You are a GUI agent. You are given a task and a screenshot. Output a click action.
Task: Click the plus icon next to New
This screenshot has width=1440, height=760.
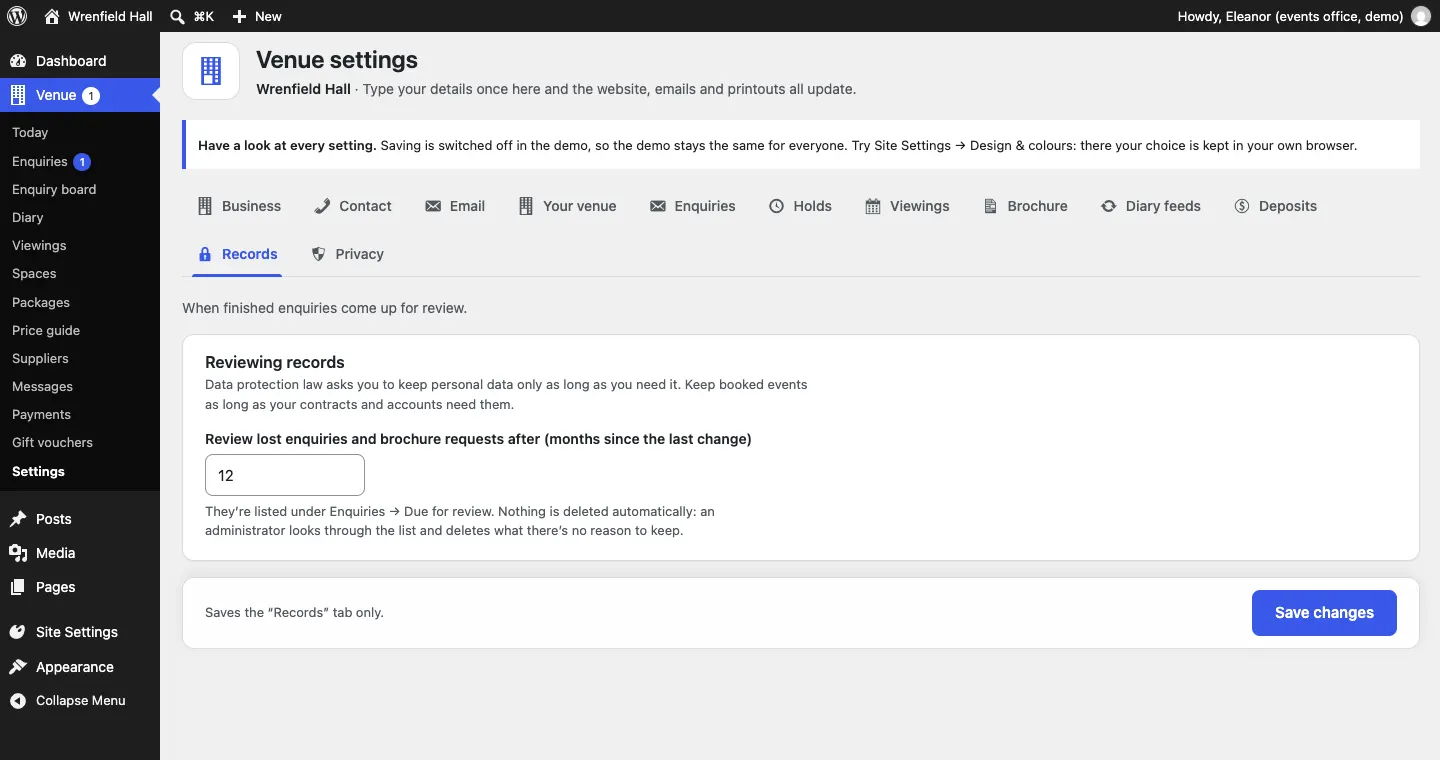point(239,16)
